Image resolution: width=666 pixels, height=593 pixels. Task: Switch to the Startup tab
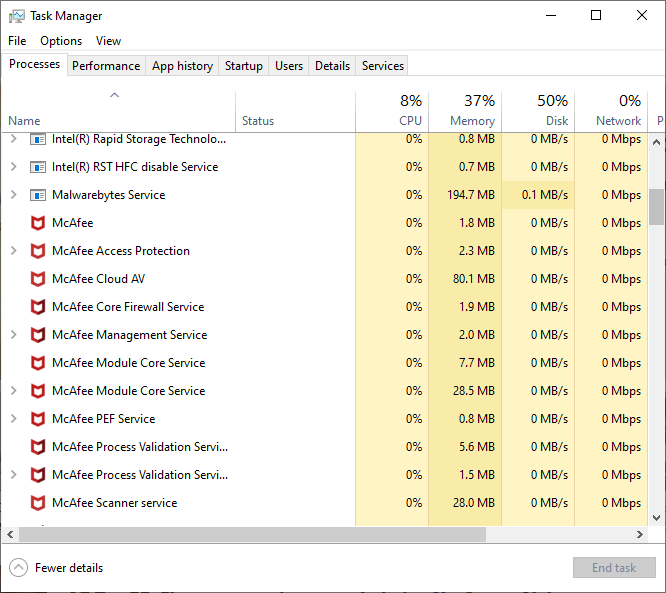coord(243,66)
